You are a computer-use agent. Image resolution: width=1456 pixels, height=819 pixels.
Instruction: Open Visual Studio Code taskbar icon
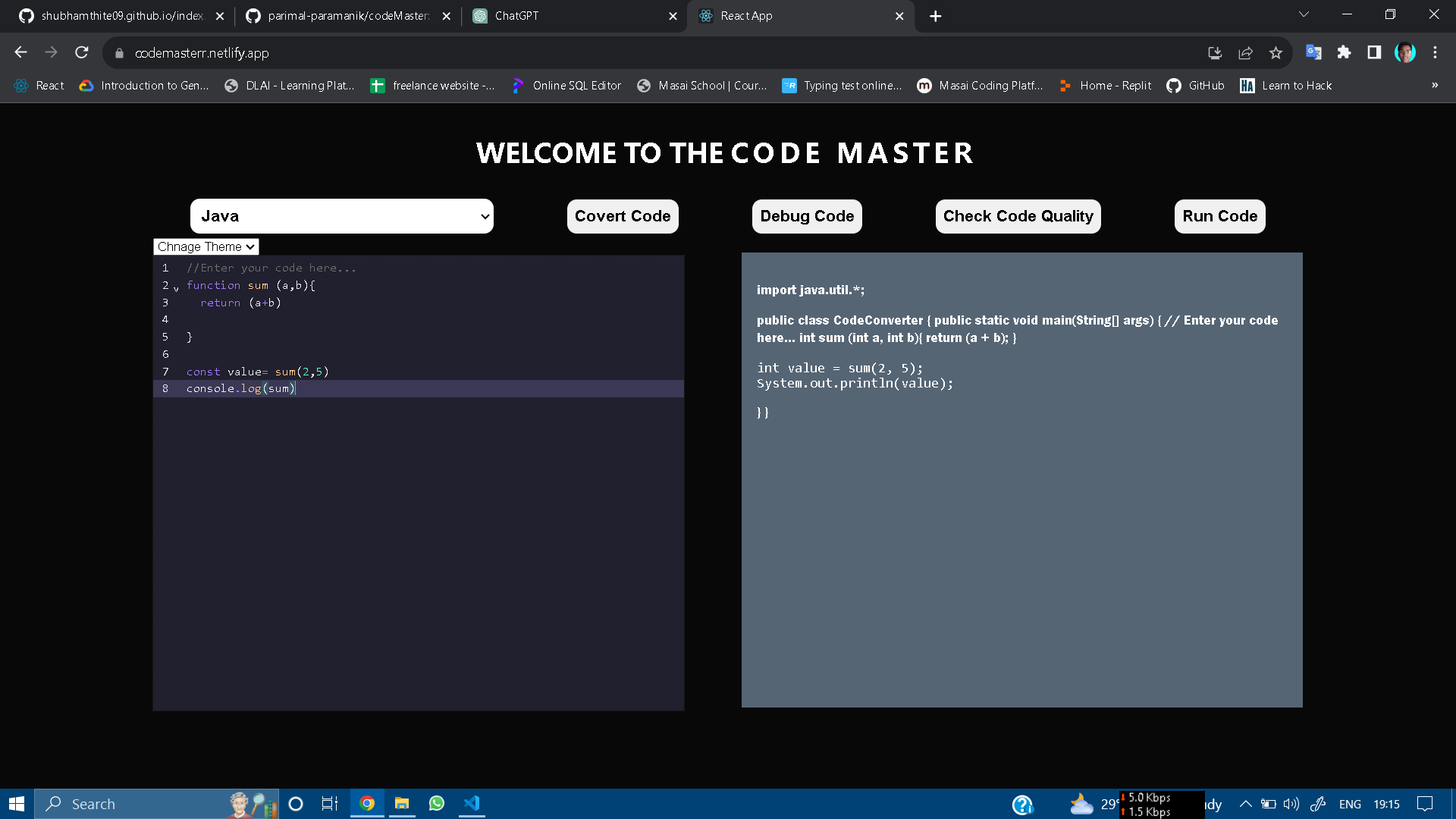coord(472,803)
